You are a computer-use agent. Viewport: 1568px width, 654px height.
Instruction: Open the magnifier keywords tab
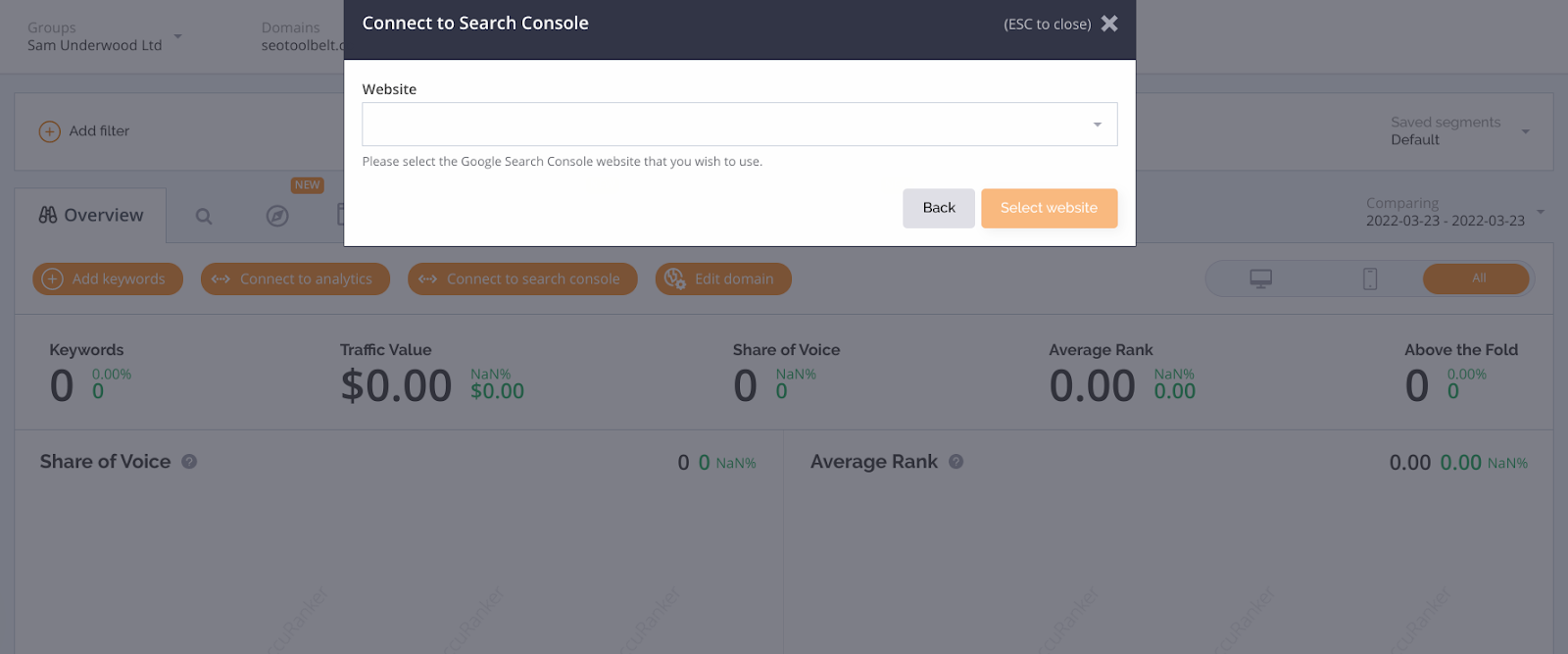click(204, 217)
